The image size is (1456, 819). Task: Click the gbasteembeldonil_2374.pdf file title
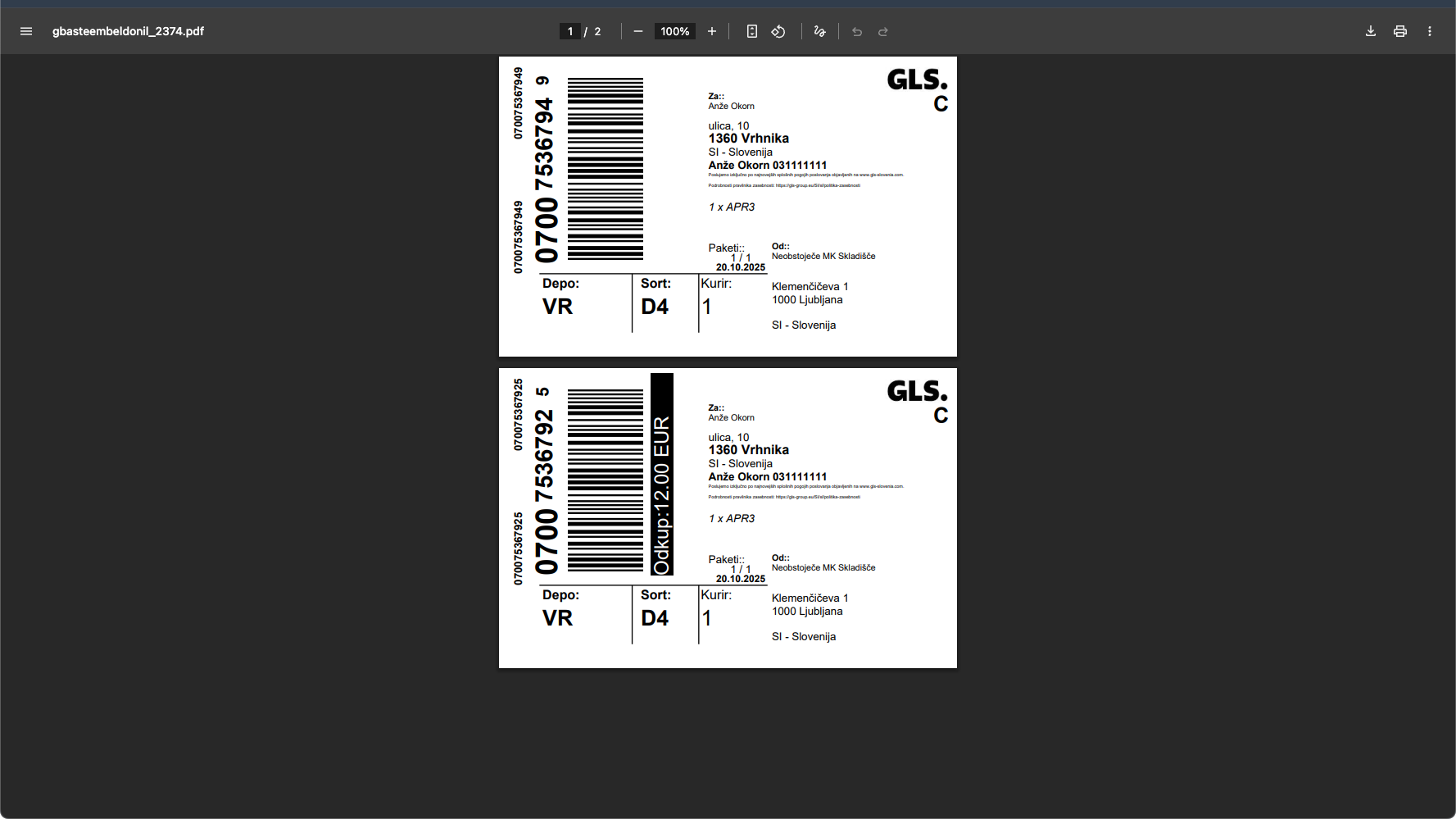tap(128, 31)
